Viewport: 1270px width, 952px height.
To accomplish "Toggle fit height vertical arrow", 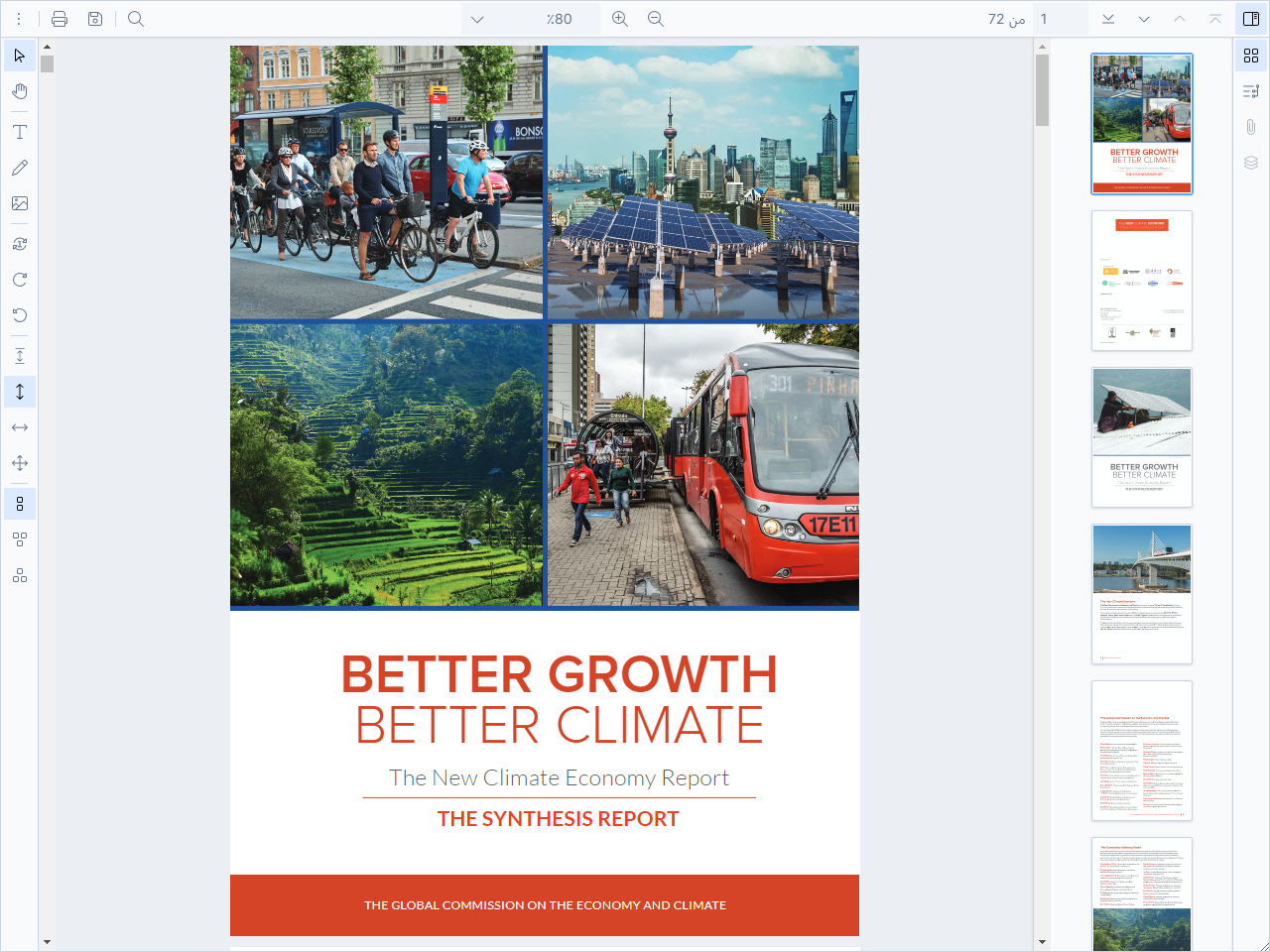I will 20,392.
